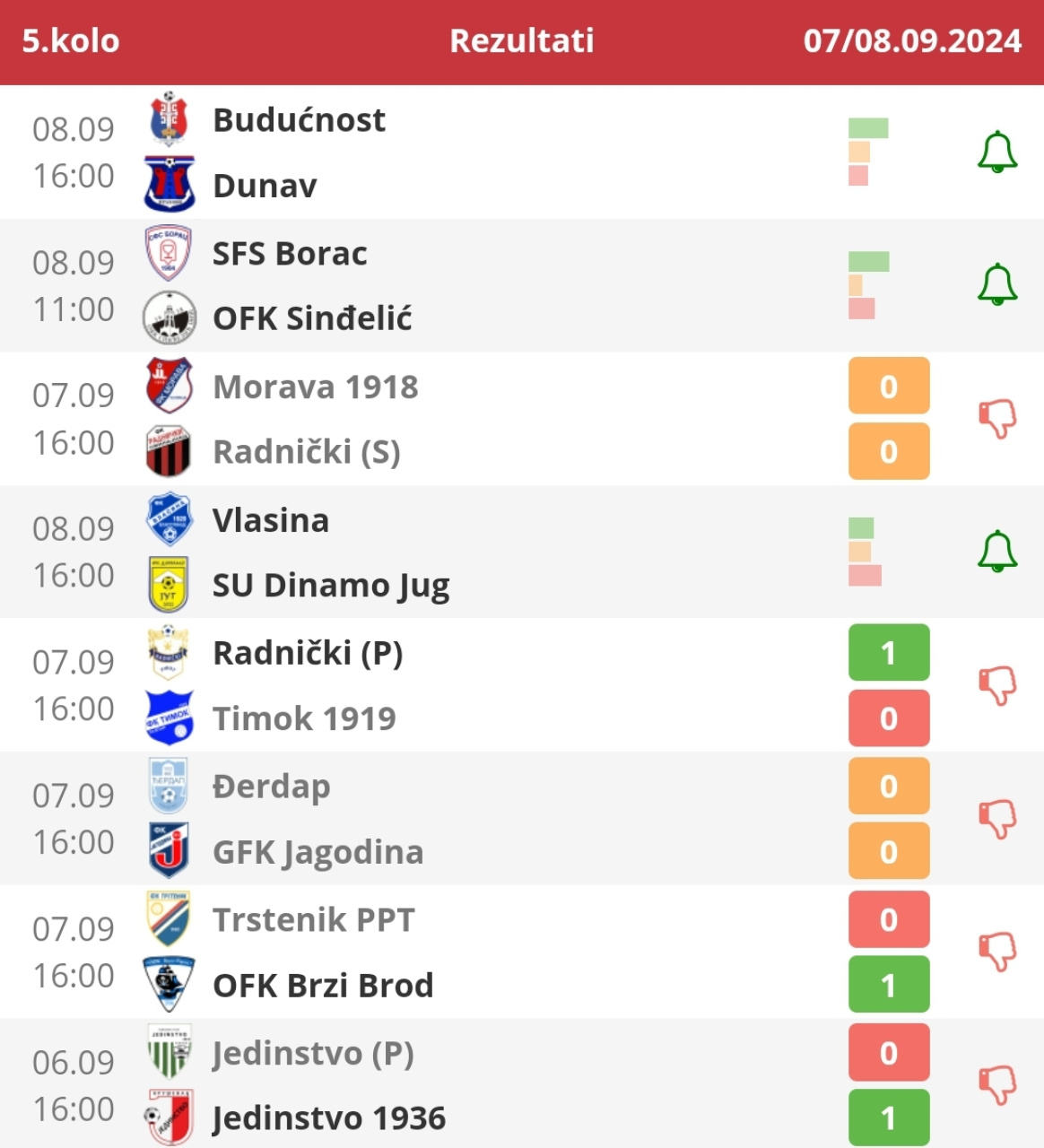
Task: Tap the SU Dinamo Jug yellow crest
Action: click(169, 585)
